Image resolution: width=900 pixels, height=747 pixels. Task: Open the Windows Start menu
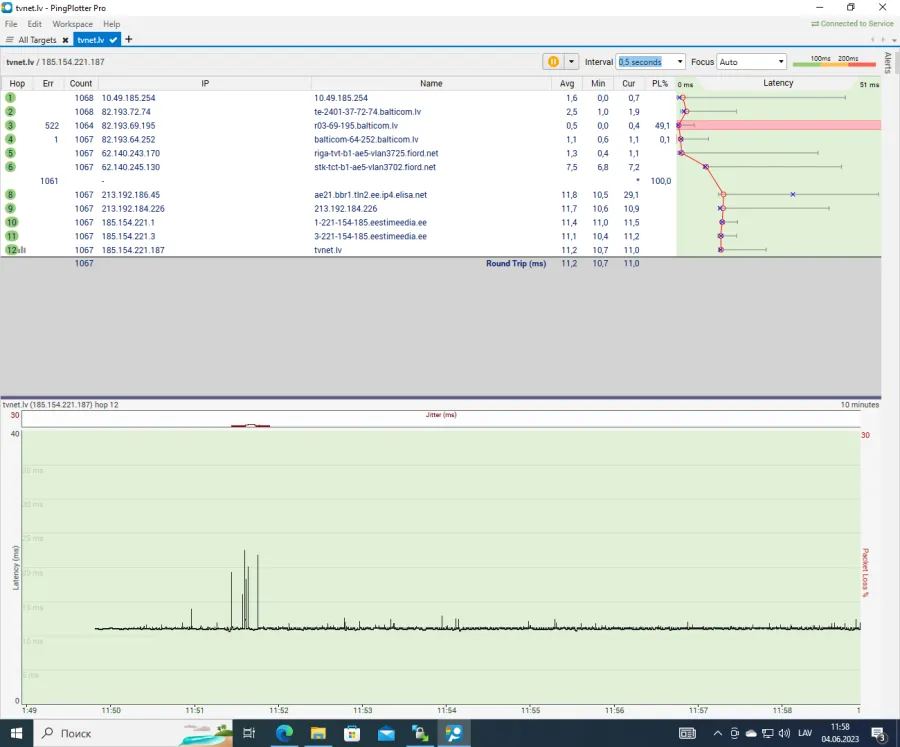tap(16, 733)
